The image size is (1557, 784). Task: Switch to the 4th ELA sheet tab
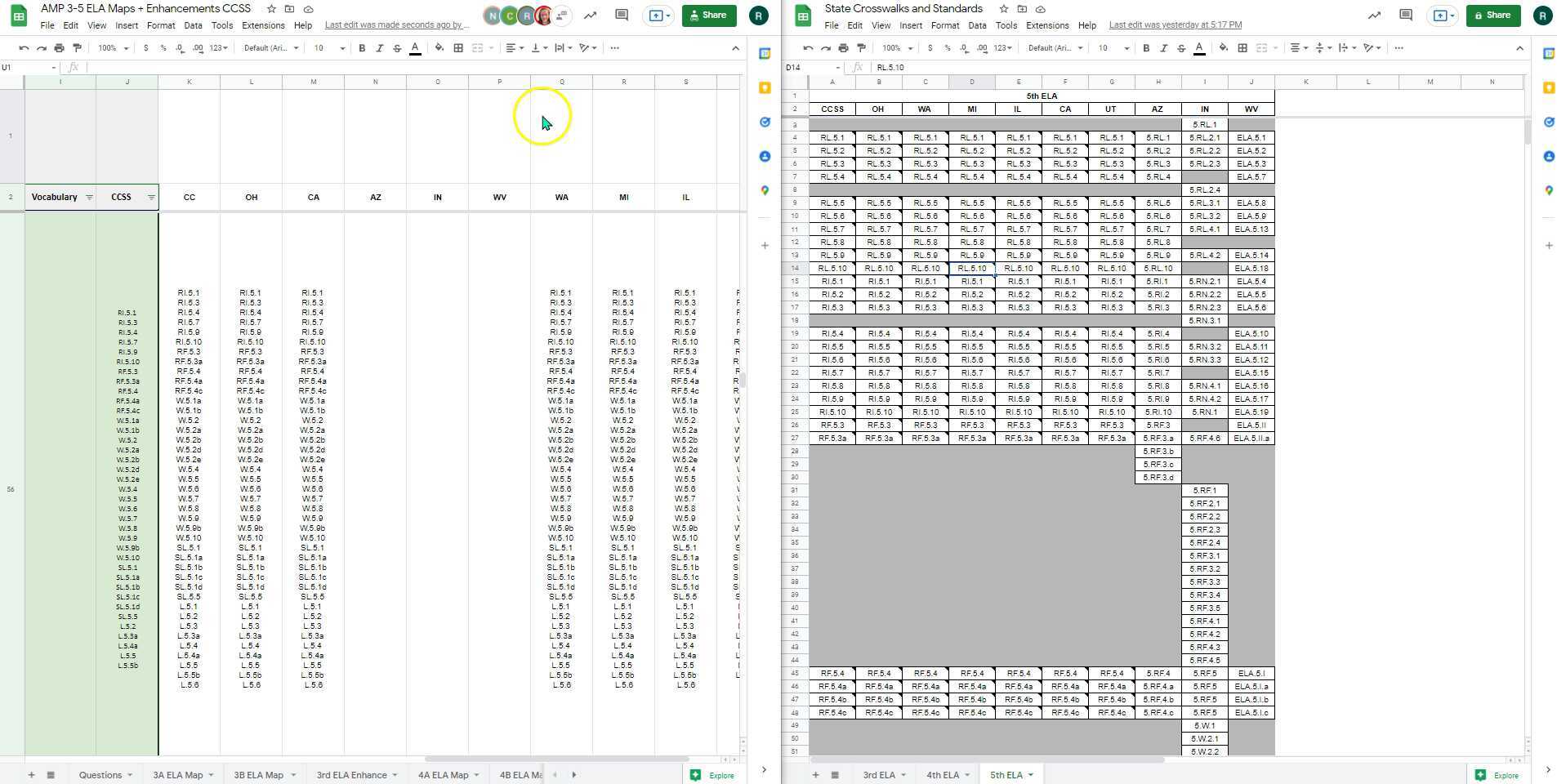pyautogui.click(x=942, y=775)
